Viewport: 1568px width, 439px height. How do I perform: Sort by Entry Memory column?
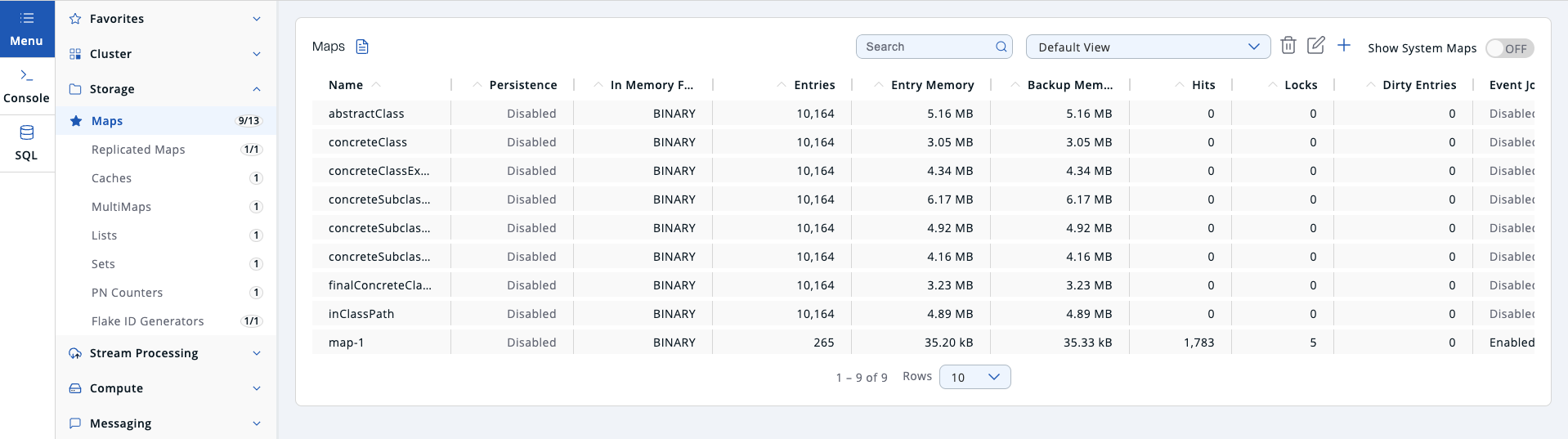click(932, 85)
